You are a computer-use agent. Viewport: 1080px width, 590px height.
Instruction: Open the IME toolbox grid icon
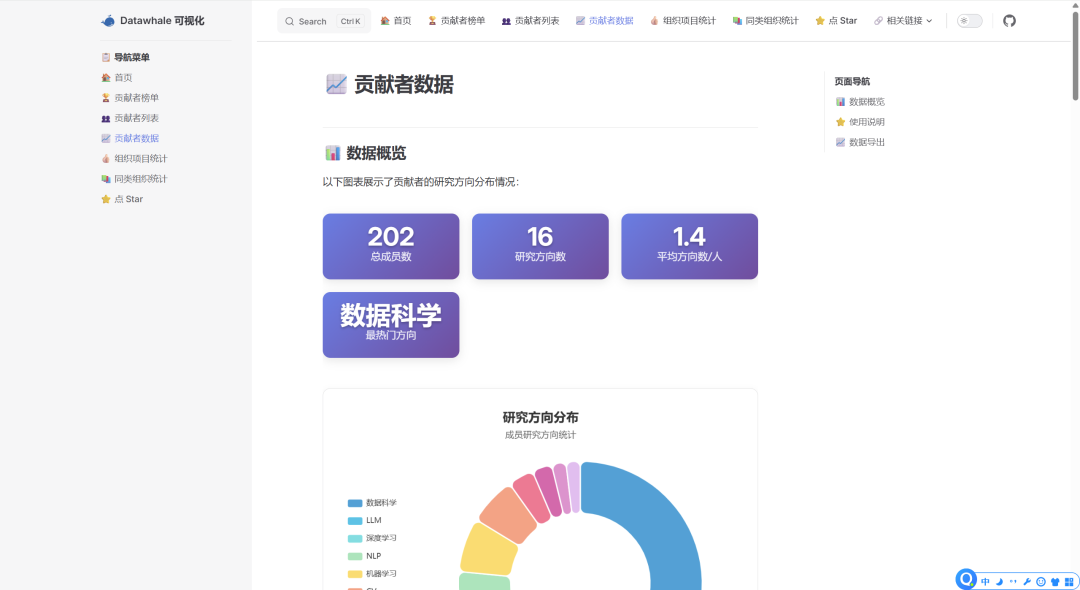[x=1069, y=582]
